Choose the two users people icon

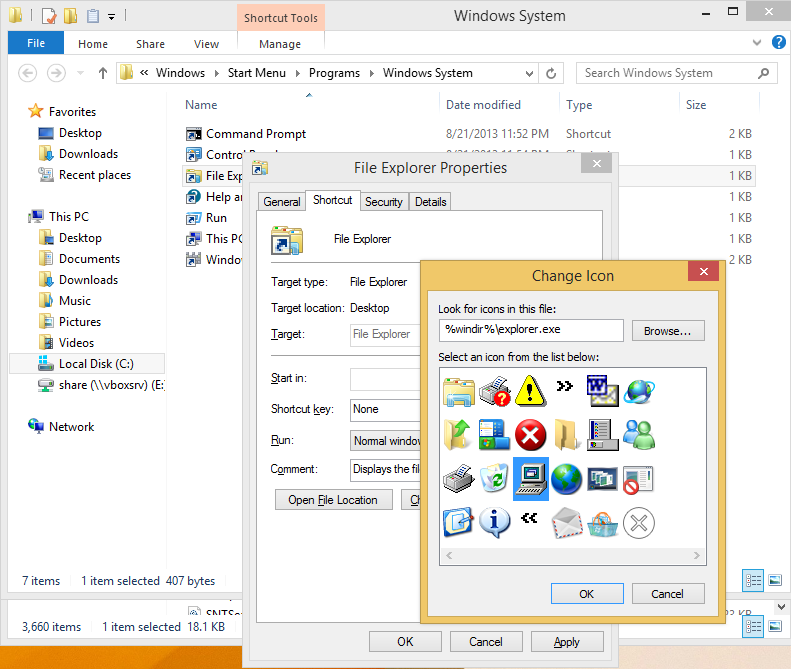639,435
